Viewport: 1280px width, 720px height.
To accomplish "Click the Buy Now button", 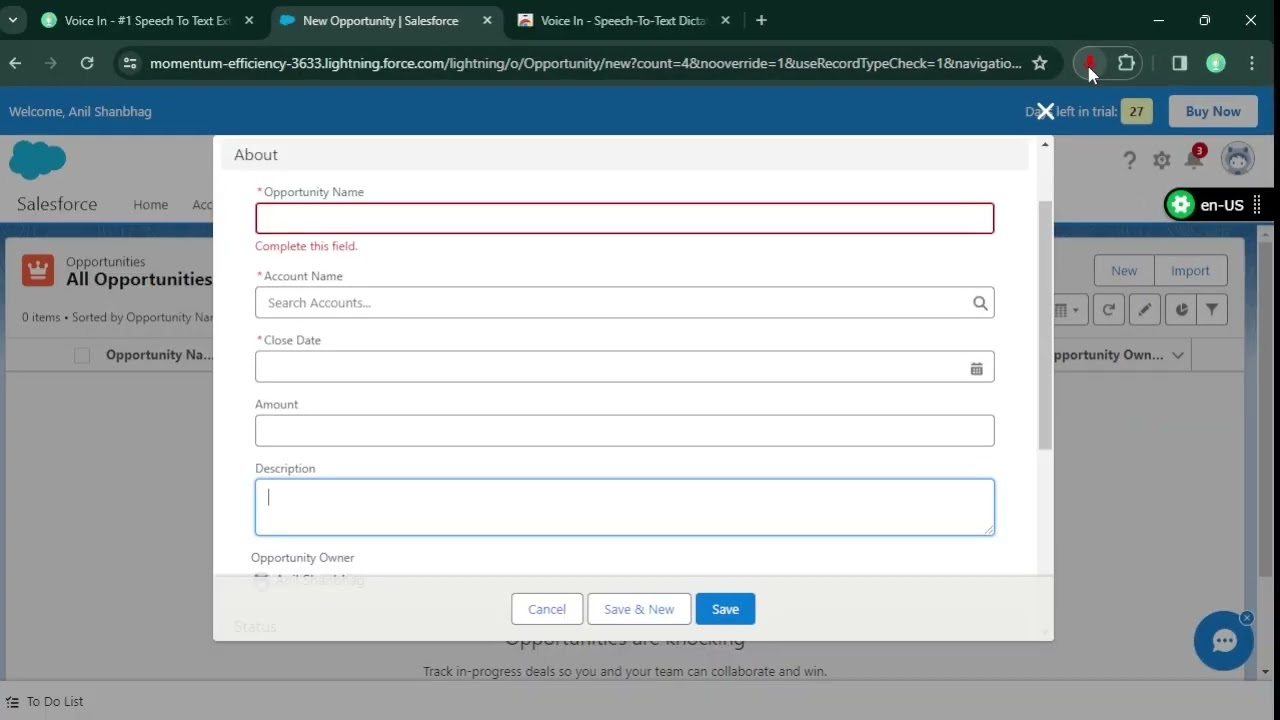I will coord(1213,111).
